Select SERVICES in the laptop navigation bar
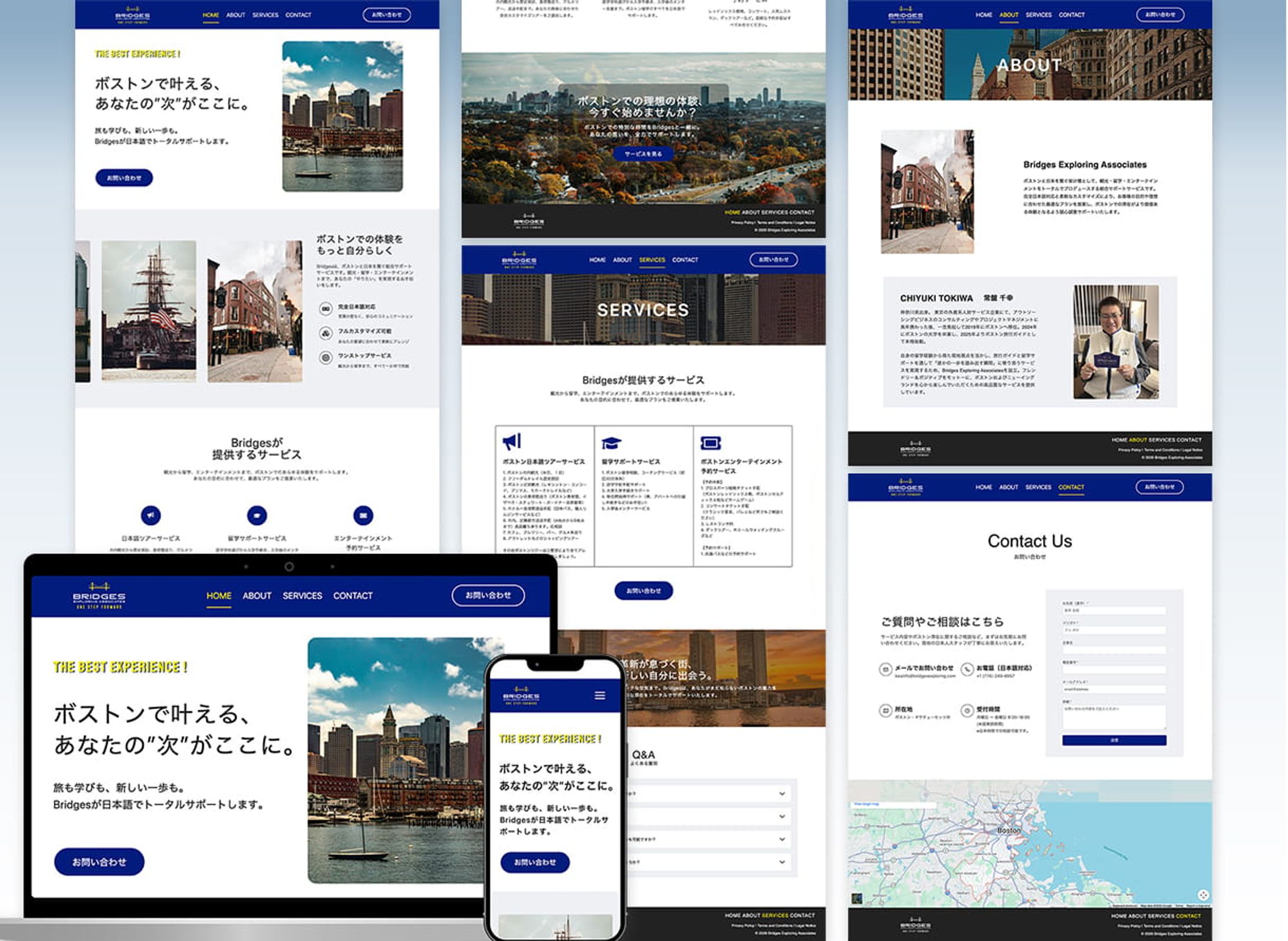Viewport: 1288px width, 941px height. pos(302,596)
